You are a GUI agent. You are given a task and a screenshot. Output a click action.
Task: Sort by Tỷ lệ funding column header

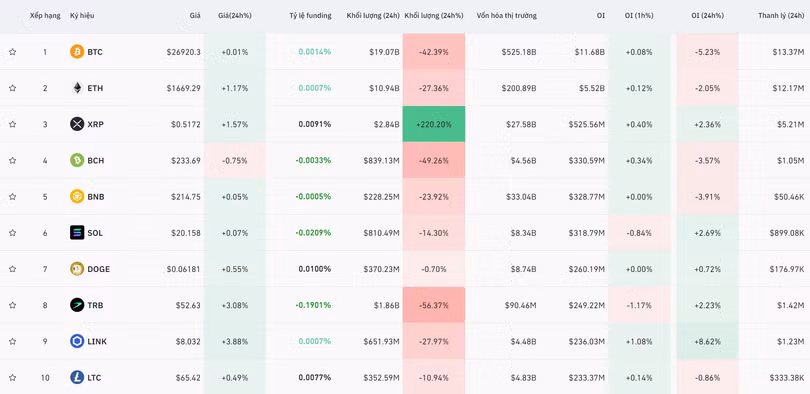click(x=310, y=15)
